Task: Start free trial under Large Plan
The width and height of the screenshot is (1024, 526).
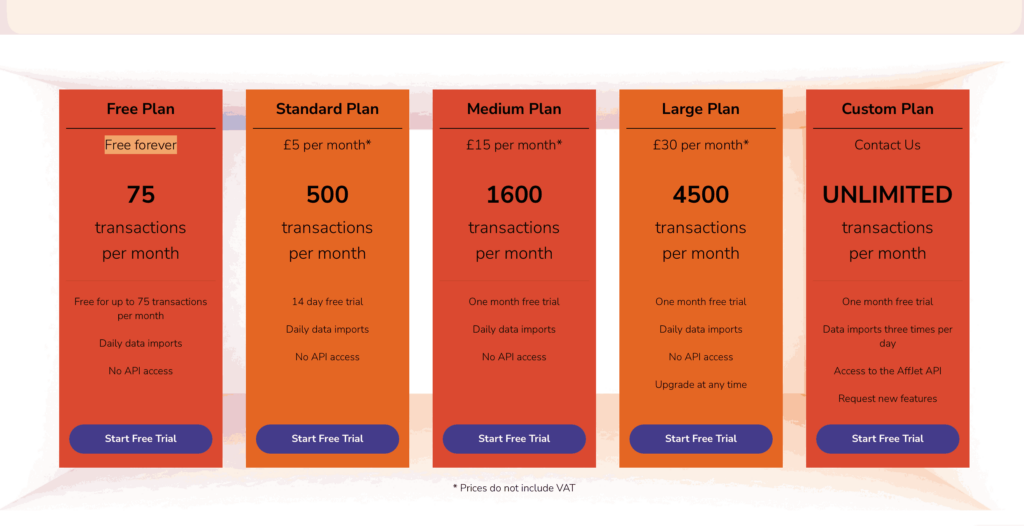Action: (x=701, y=438)
